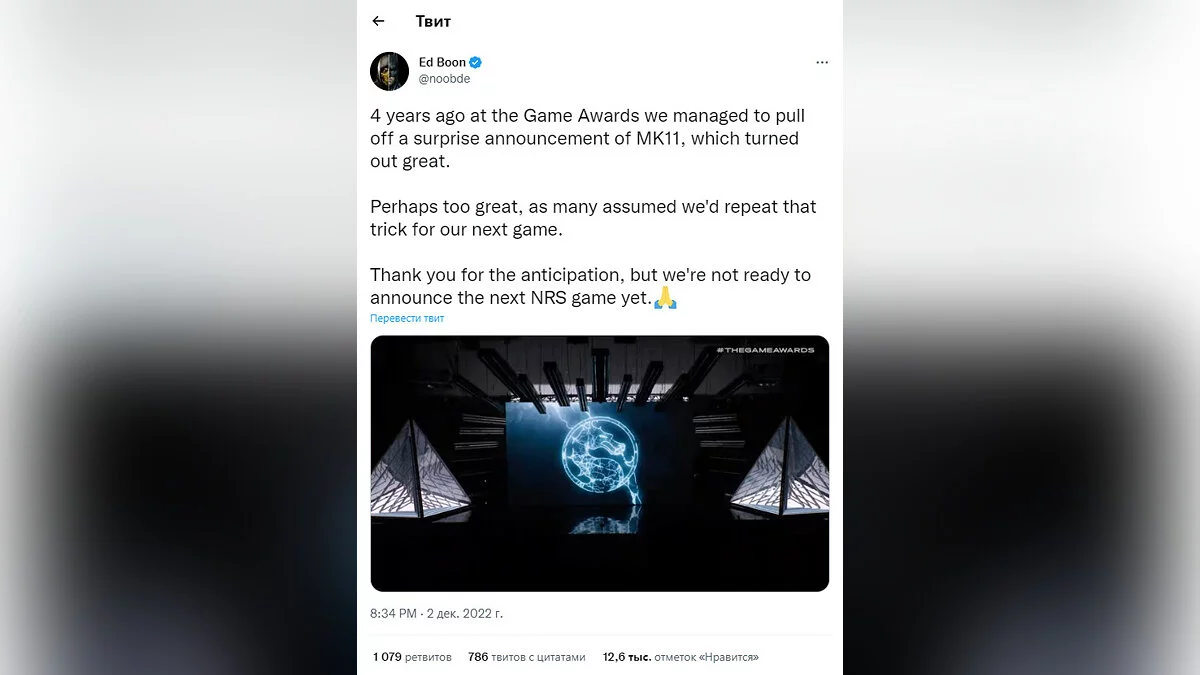Screen dimensions: 1200x675
Task: Go back using the left arrow icon
Action: pos(378,21)
